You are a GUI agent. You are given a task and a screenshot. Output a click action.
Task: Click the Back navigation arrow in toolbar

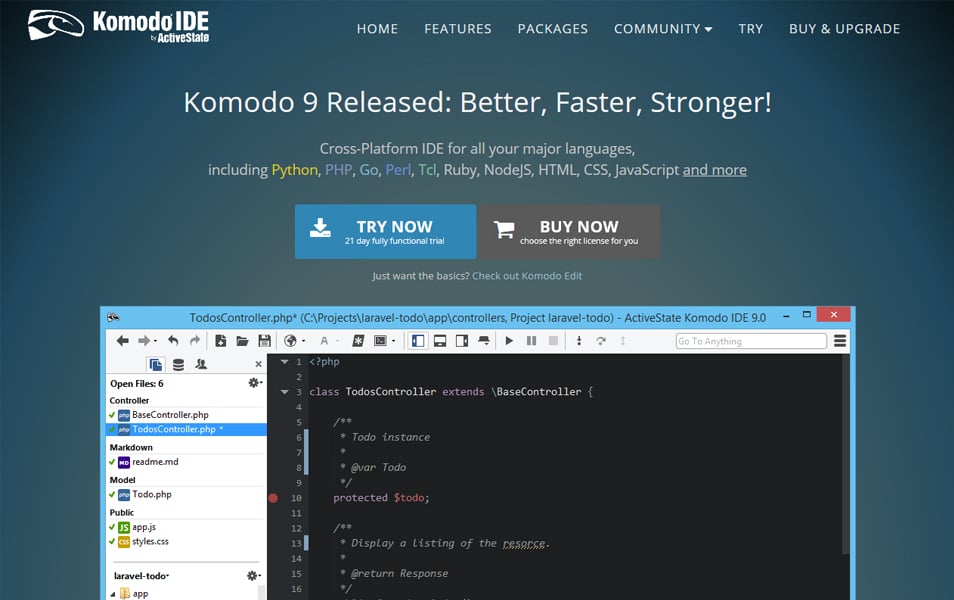pos(122,341)
